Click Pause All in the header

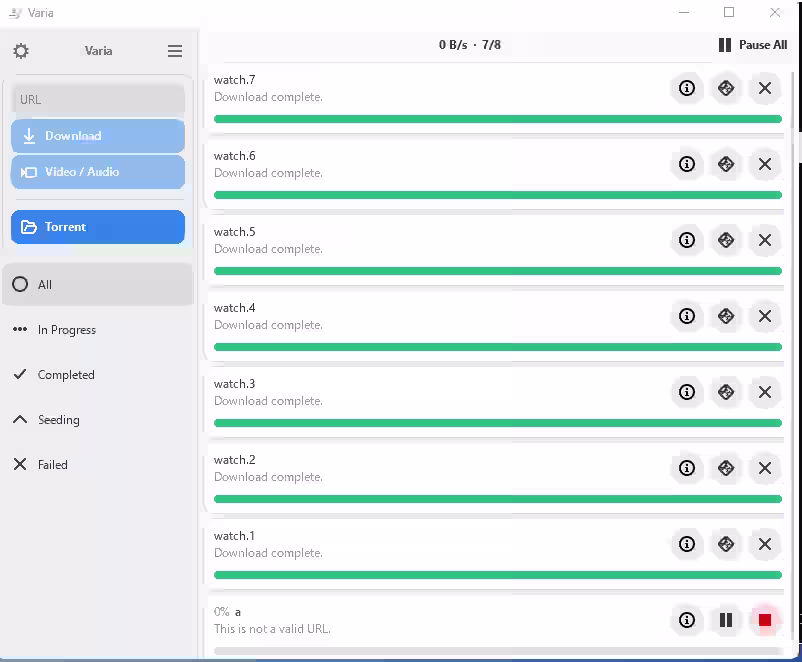click(x=753, y=45)
